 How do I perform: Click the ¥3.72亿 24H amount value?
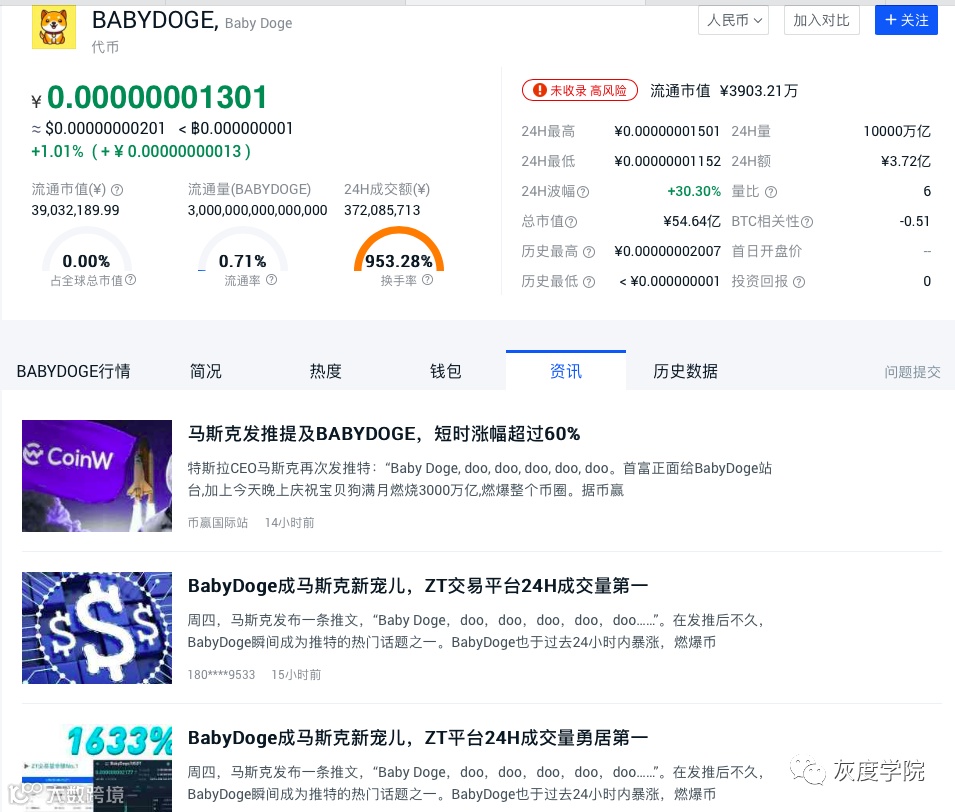pos(906,161)
